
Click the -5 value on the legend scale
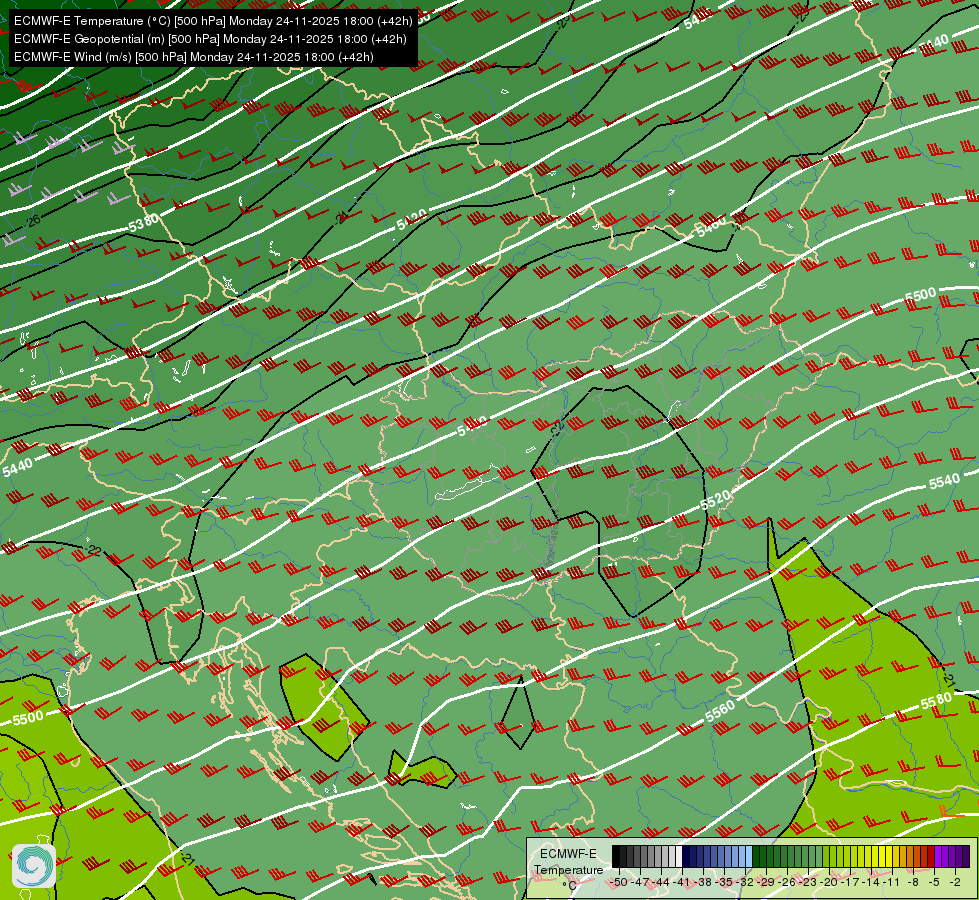tap(933, 882)
